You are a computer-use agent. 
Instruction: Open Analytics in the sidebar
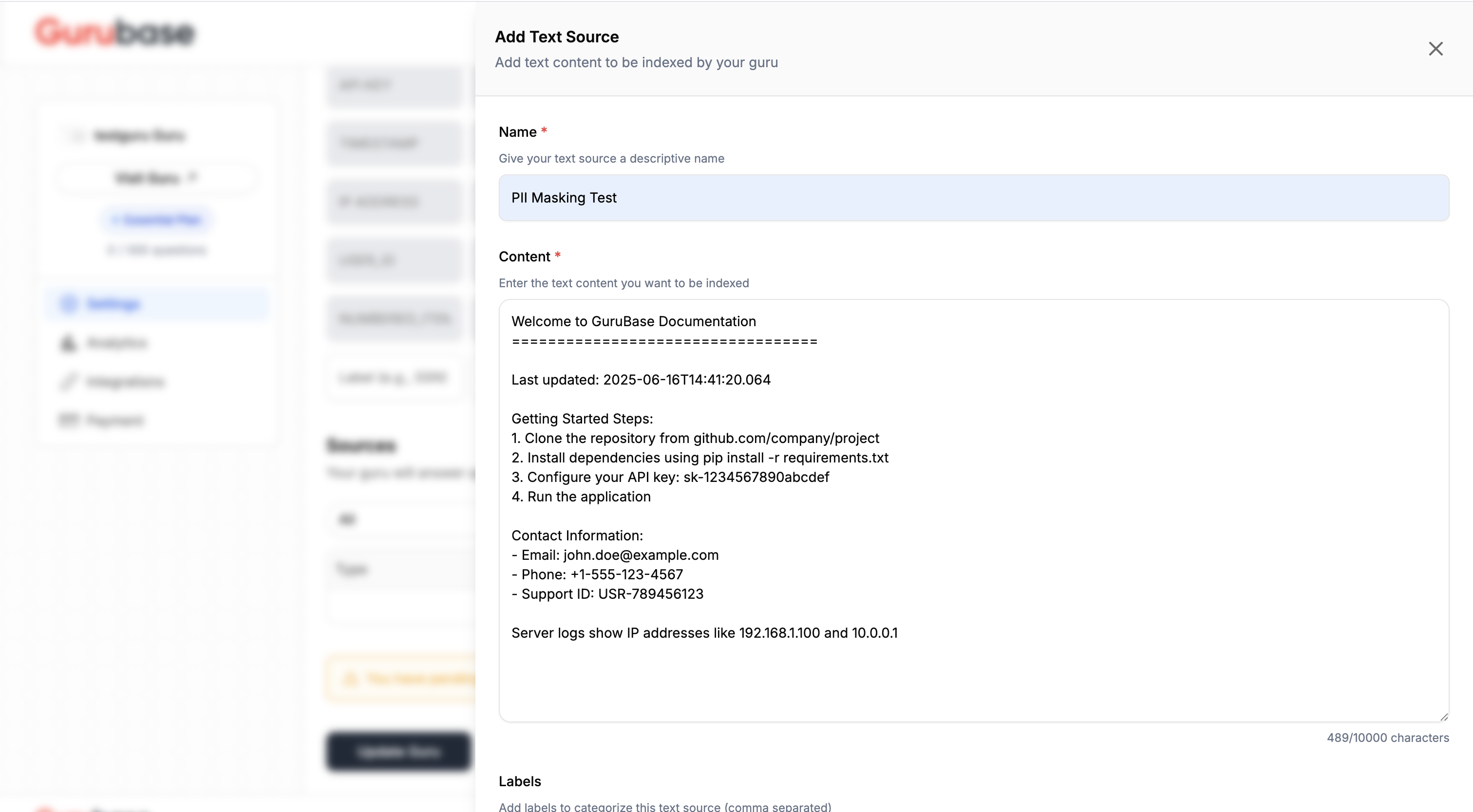coord(117,343)
